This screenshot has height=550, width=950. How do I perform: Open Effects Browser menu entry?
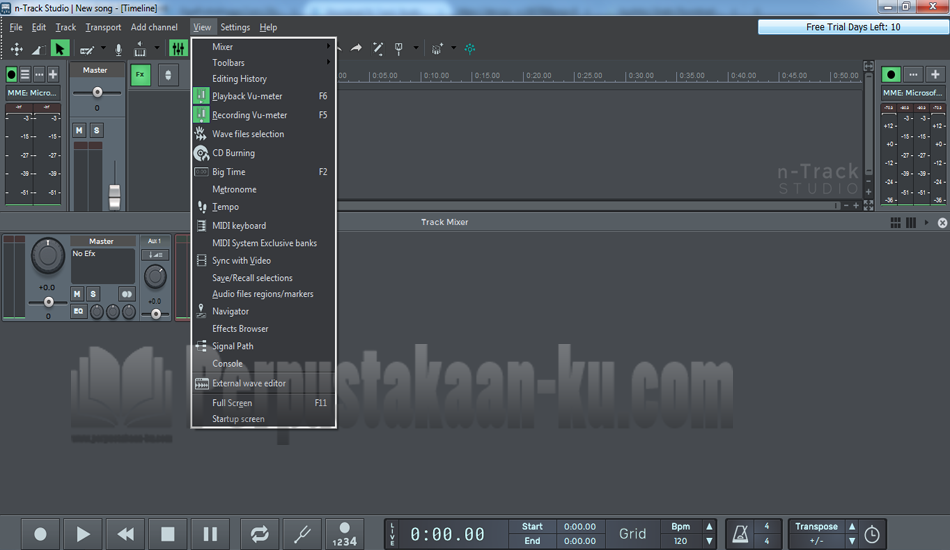[263, 328]
